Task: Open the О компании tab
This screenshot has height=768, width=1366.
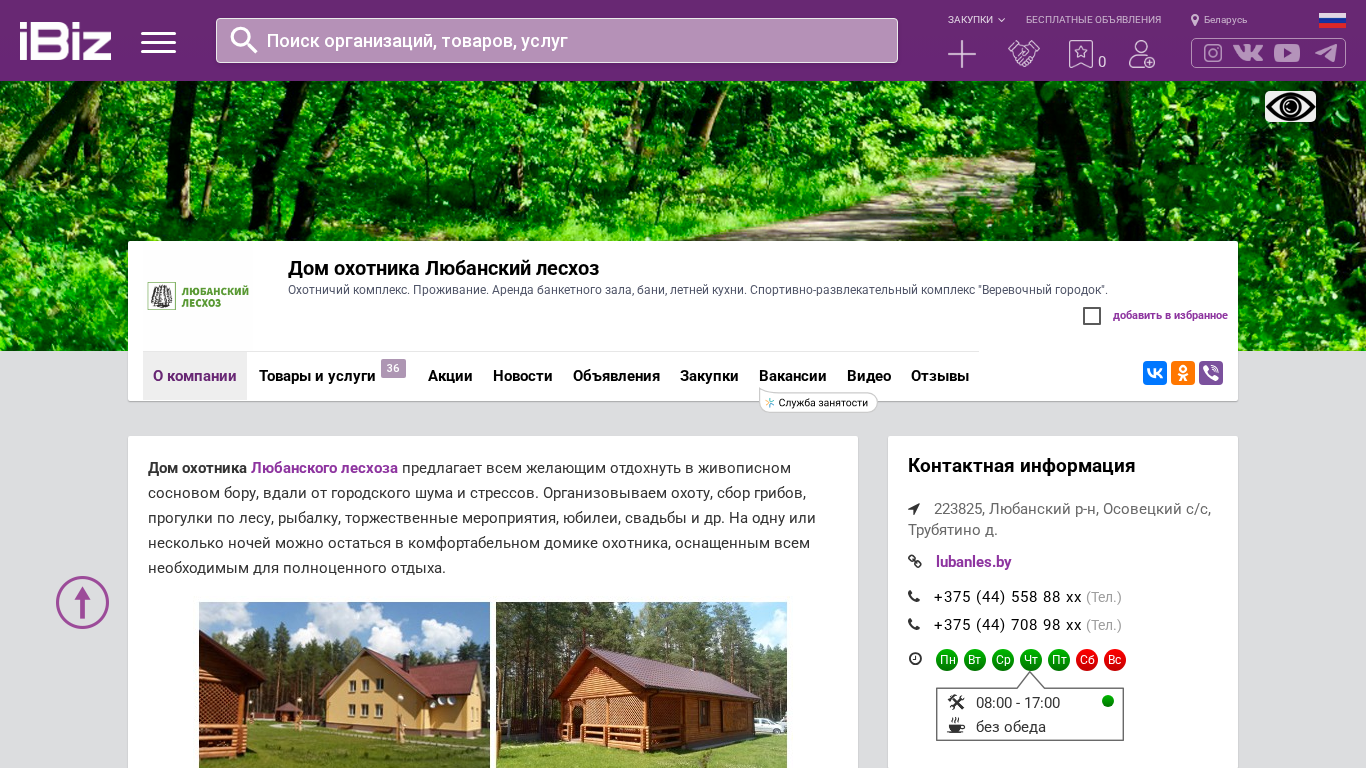Action: point(195,376)
